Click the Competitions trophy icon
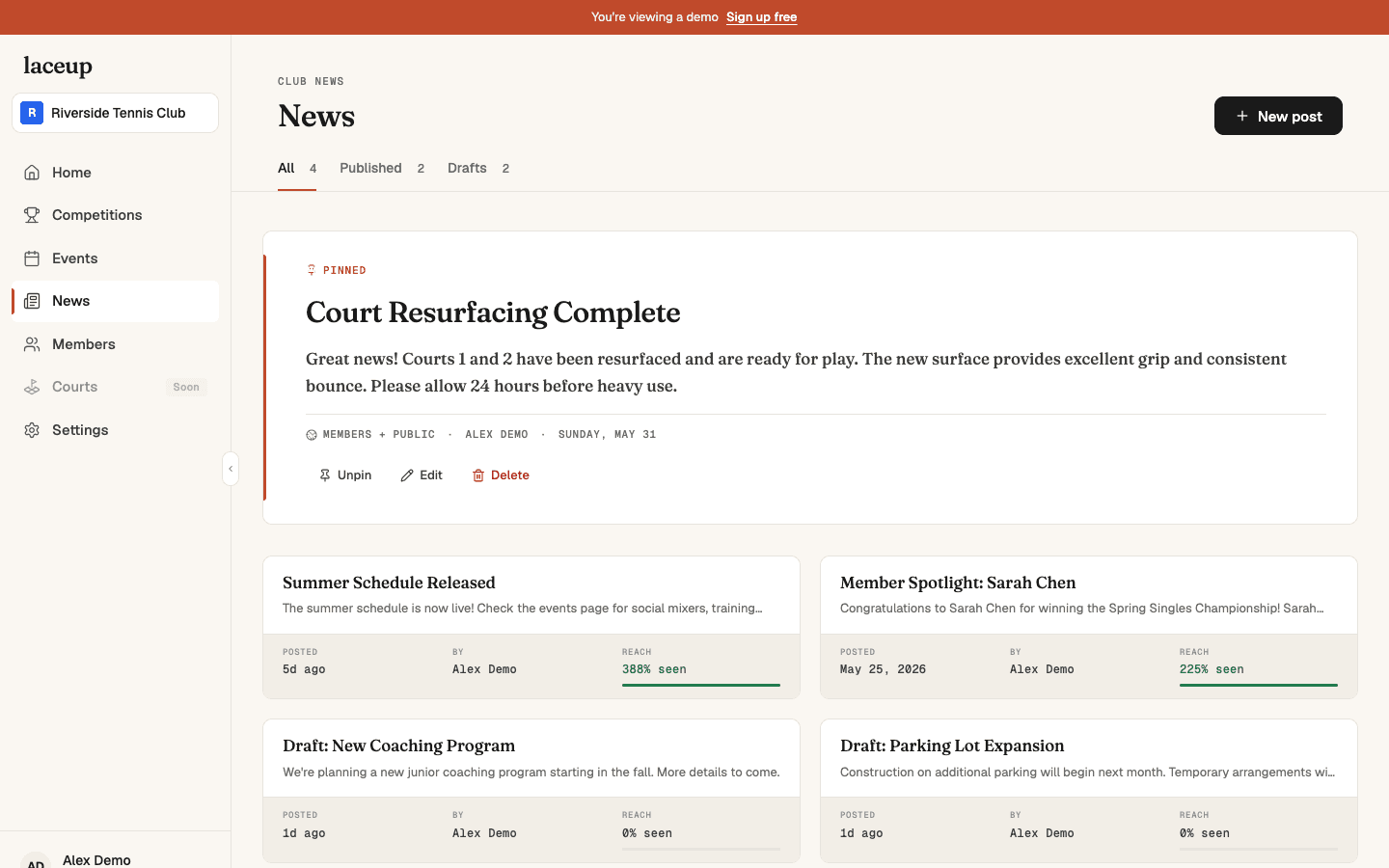The width and height of the screenshot is (1389, 868). (32, 215)
